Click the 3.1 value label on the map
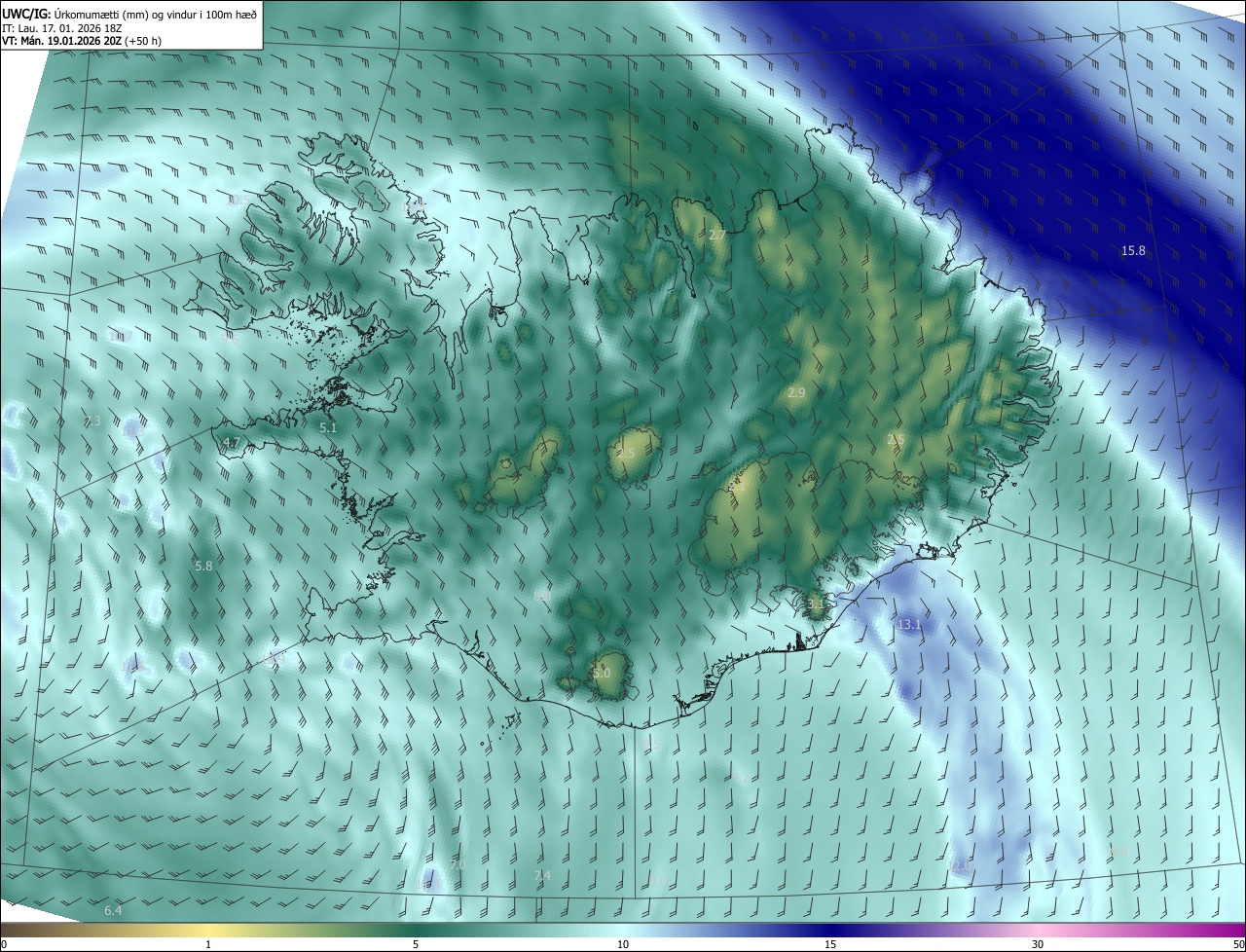Screen dimensions: 1246x952 816,604
